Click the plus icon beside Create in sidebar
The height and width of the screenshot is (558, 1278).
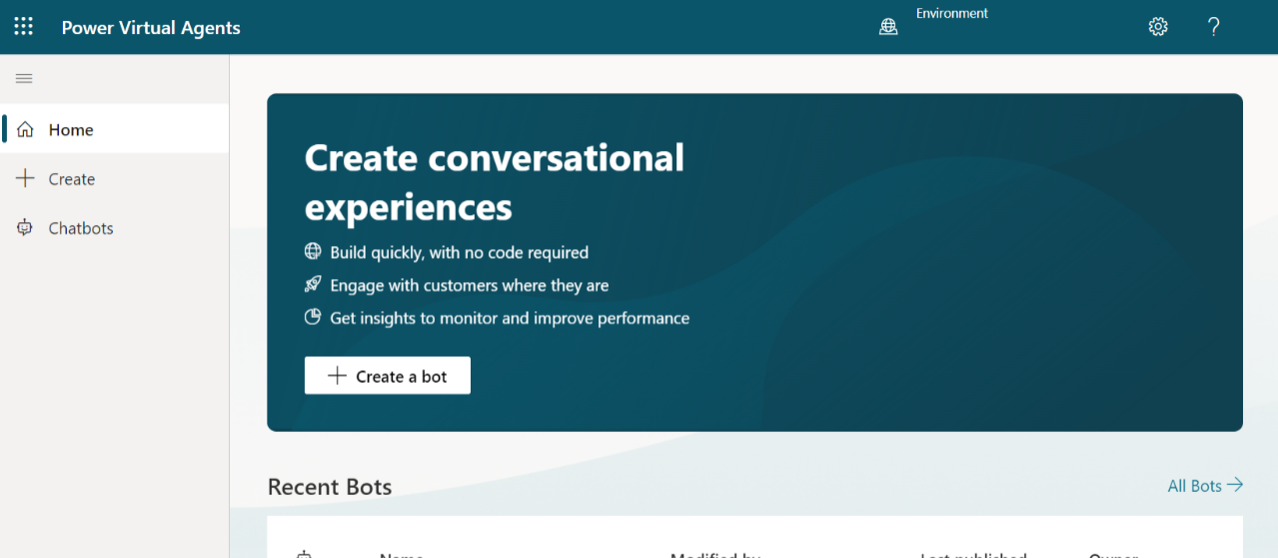pyautogui.click(x=25, y=179)
